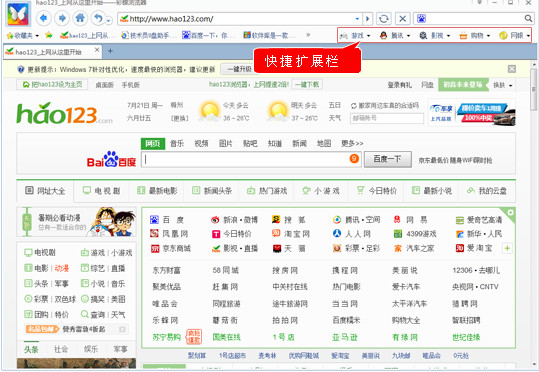Image resolution: width=539 pixels, height=372 pixels.
Task: Click the 暑期必看动漫 anime banner
Action: [76, 222]
